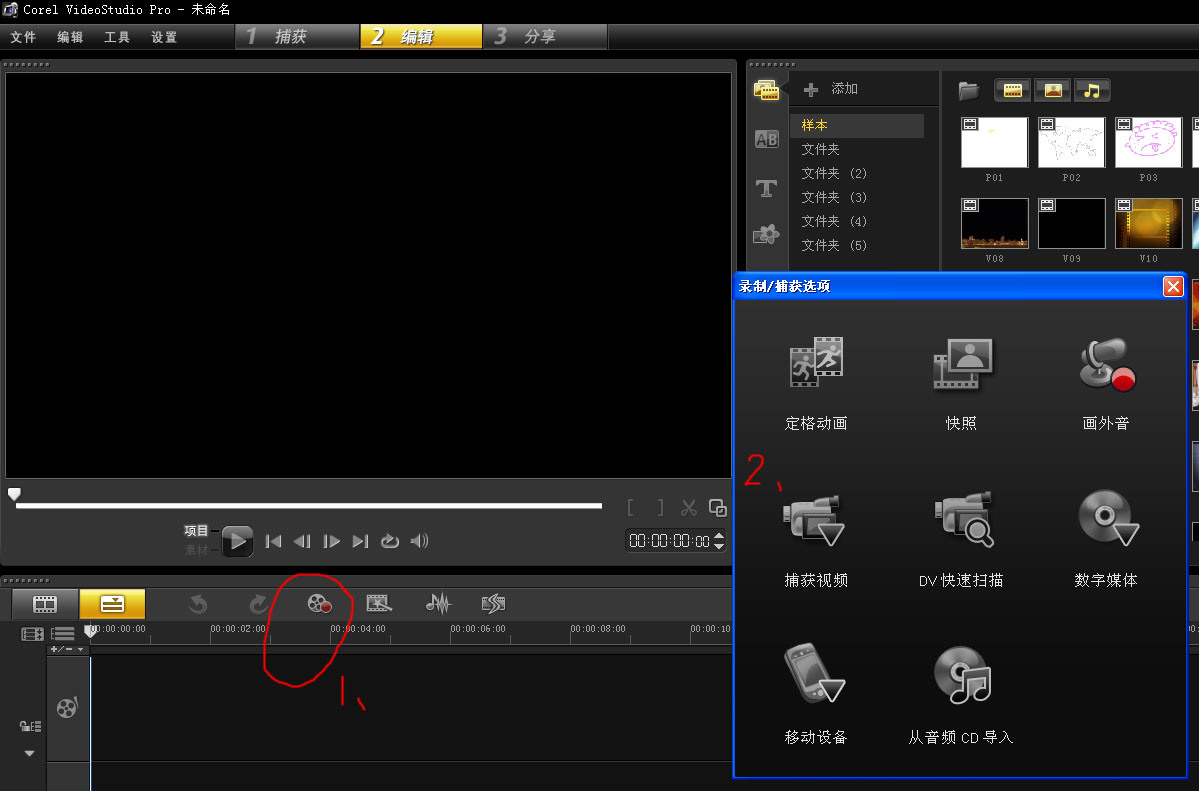The width and height of the screenshot is (1199, 791).
Task: Choose 从音频 CD 导入 option
Action: [961, 695]
